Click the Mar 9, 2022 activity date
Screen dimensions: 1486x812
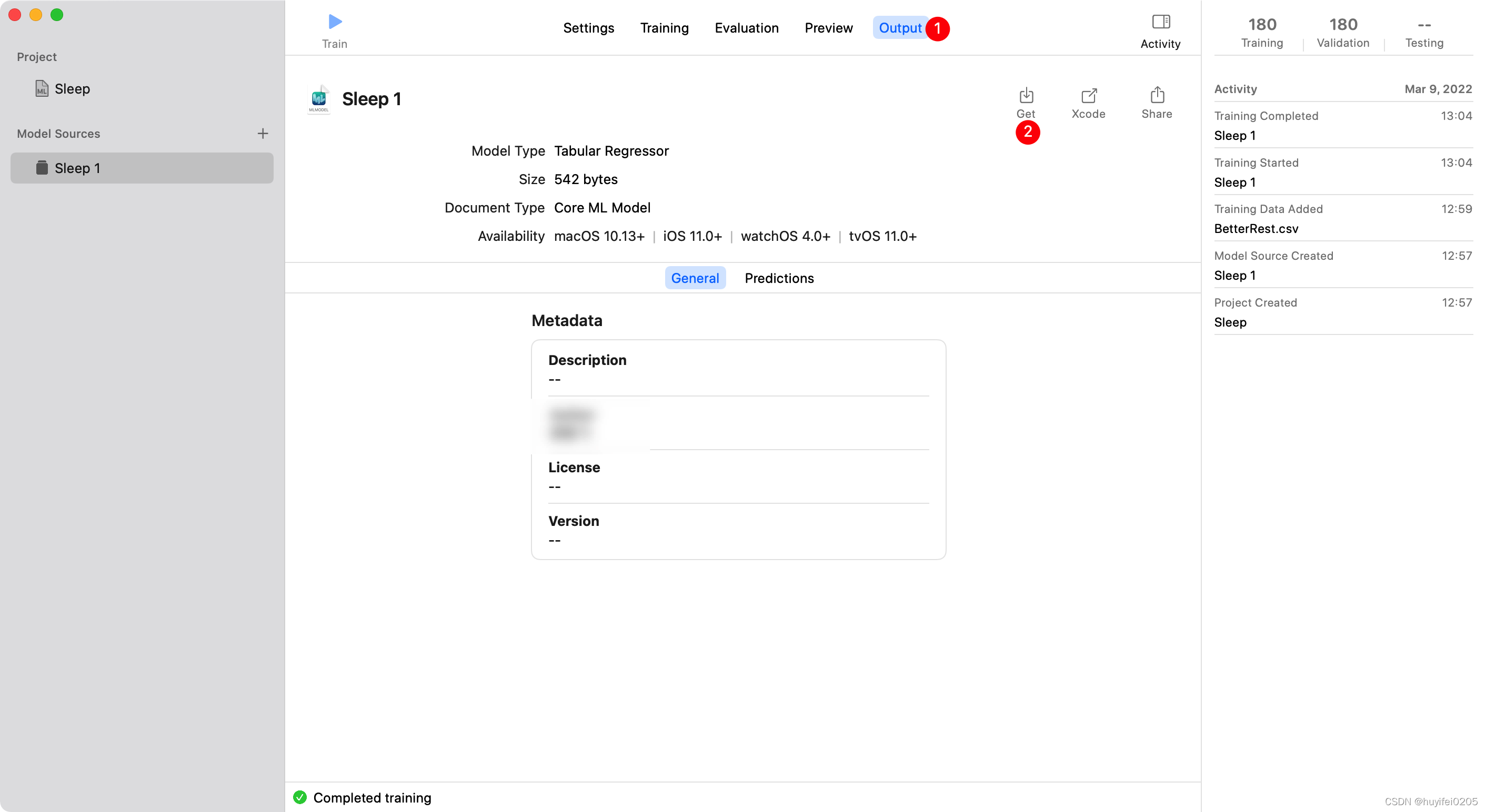pyautogui.click(x=1438, y=89)
